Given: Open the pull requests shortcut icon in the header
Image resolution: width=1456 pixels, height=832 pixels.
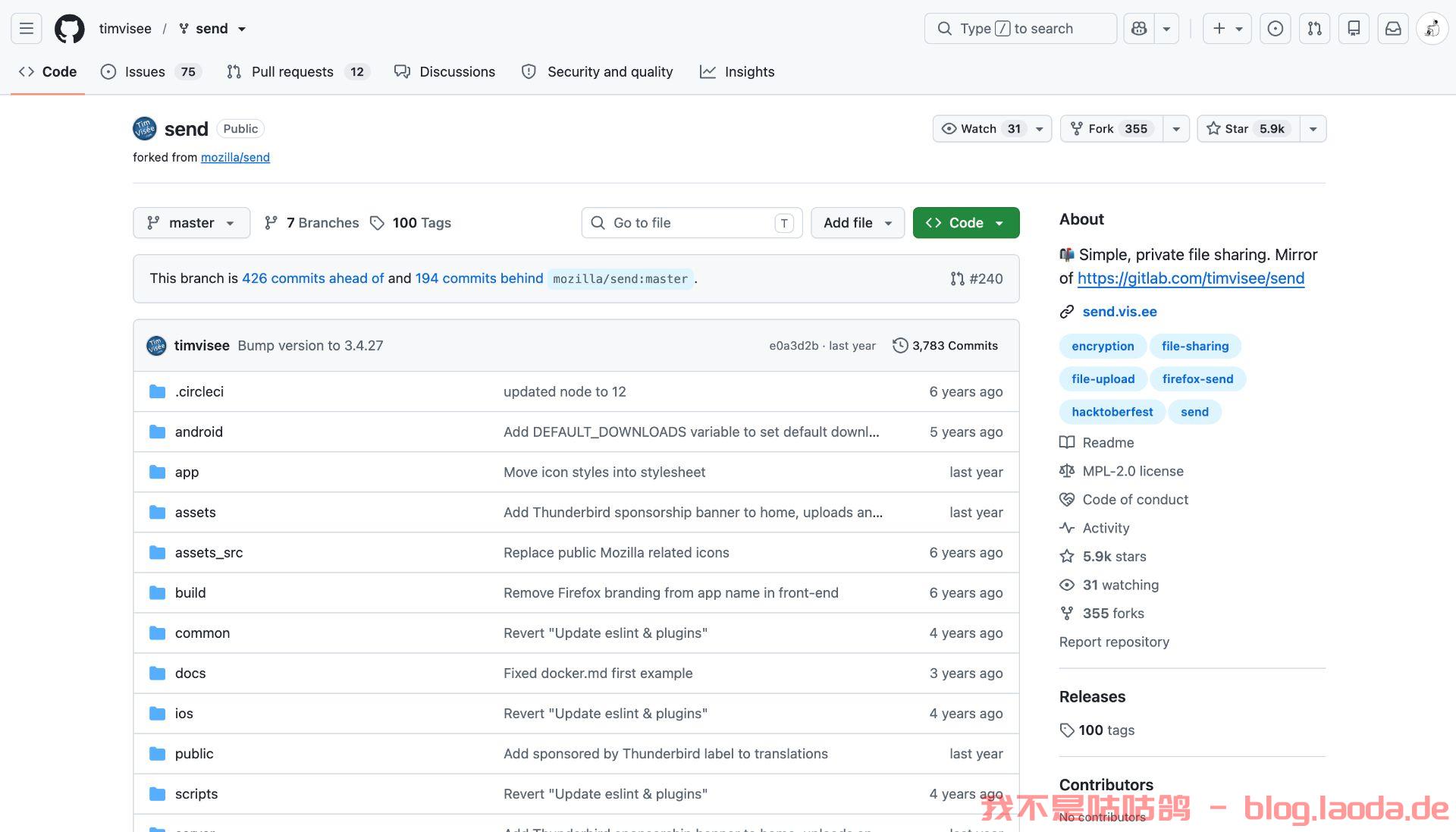Looking at the screenshot, I should 1315,29.
